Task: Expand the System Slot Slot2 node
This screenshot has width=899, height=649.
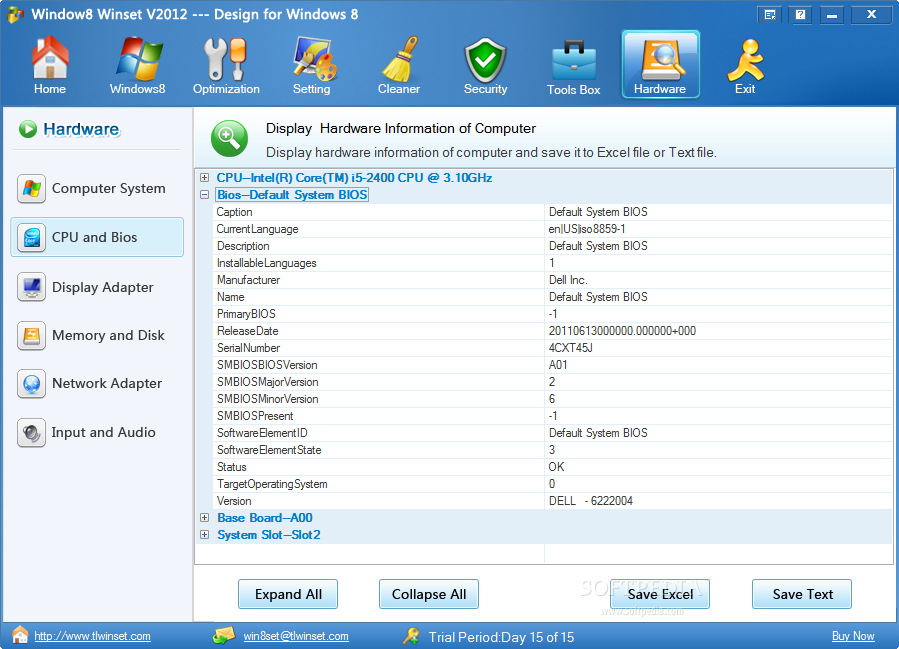Action: tap(204, 535)
